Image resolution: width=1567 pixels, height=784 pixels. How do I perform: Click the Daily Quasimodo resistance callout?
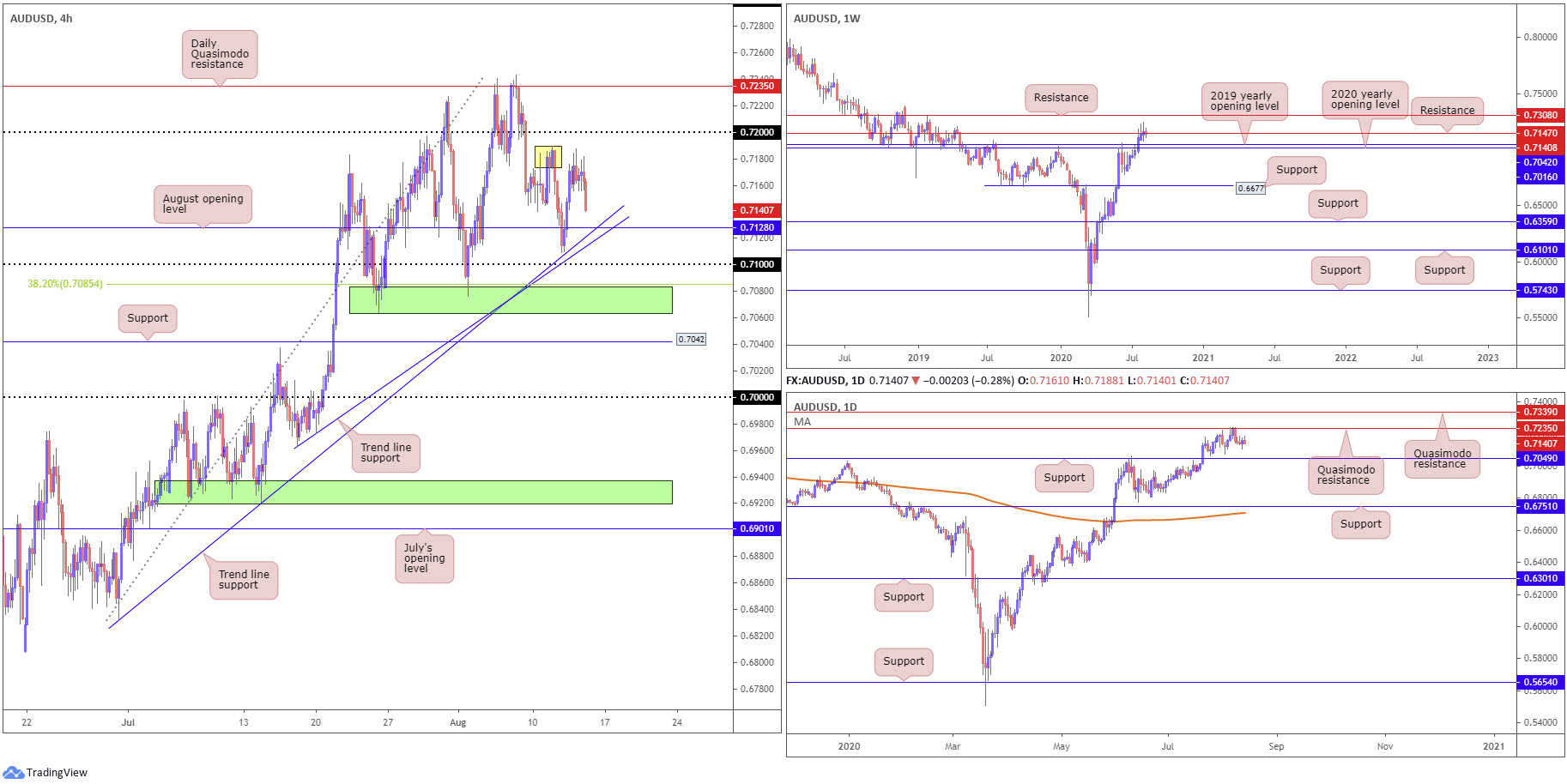coord(220,54)
